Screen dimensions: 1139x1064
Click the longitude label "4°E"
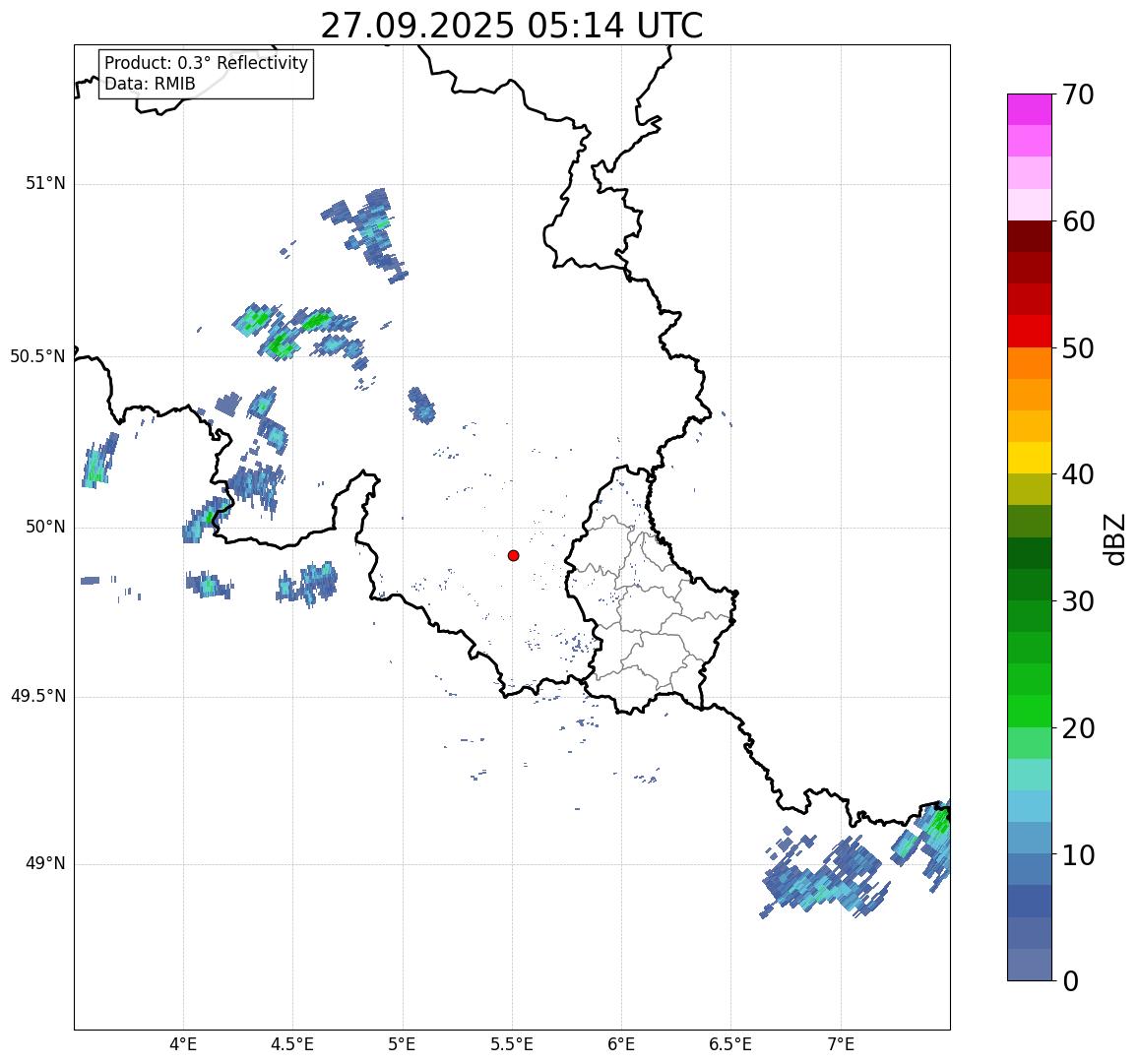pyautogui.click(x=183, y=1044)
